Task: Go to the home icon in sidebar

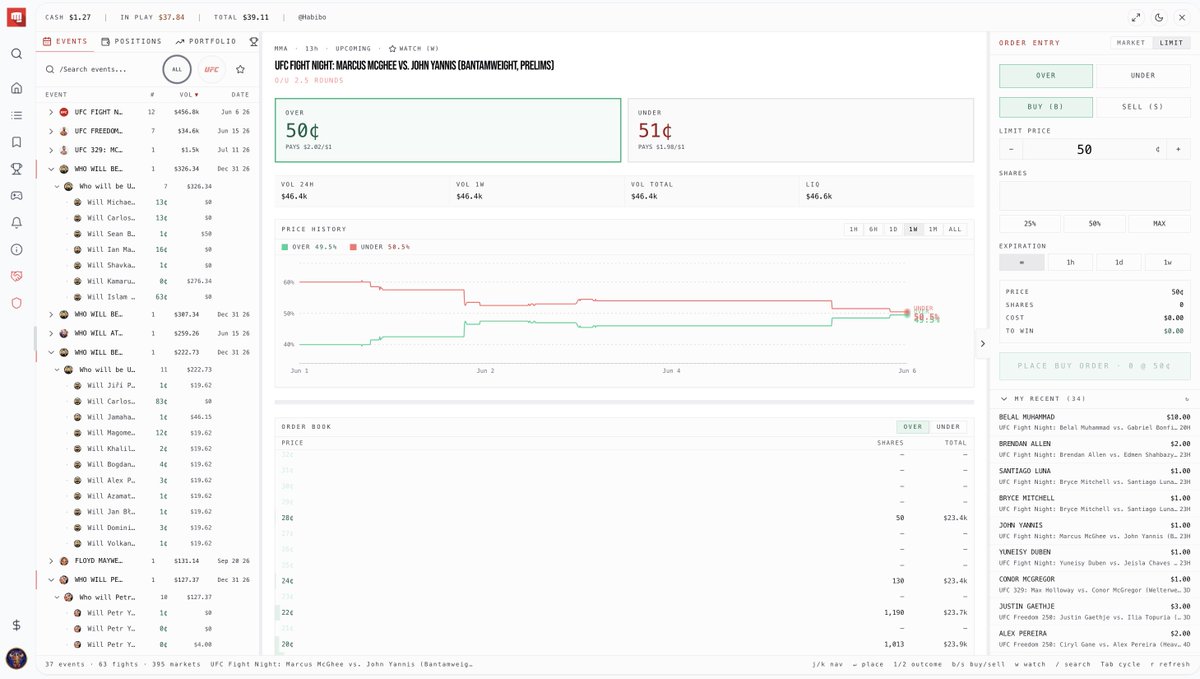Action: [x=16, y=88]
